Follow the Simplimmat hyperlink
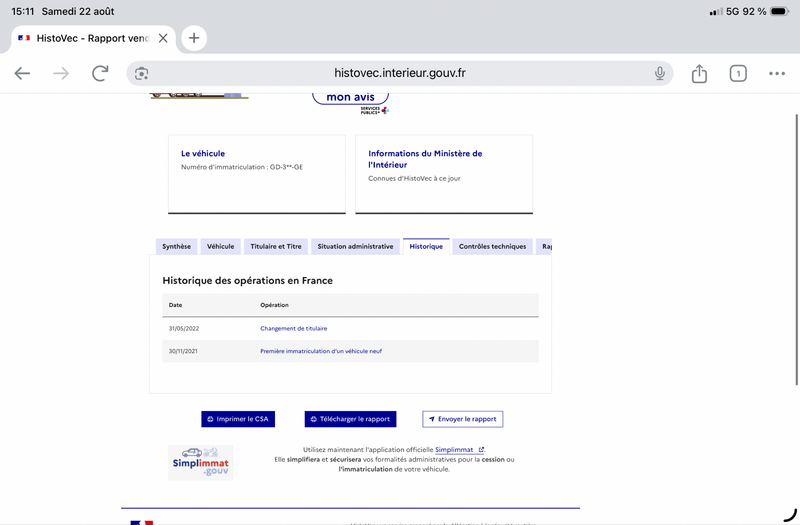 (459, 449)
